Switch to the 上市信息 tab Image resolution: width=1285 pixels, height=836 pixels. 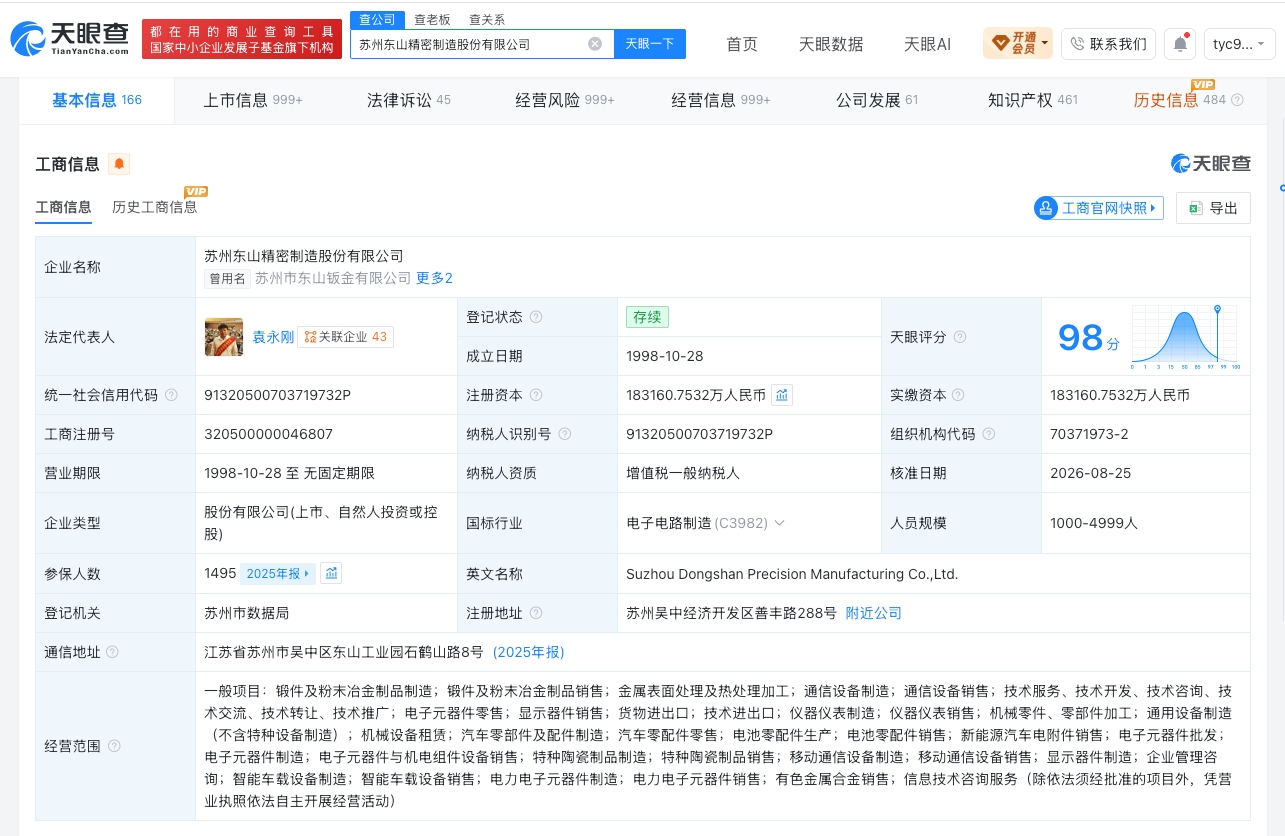[x=253, y=100]
